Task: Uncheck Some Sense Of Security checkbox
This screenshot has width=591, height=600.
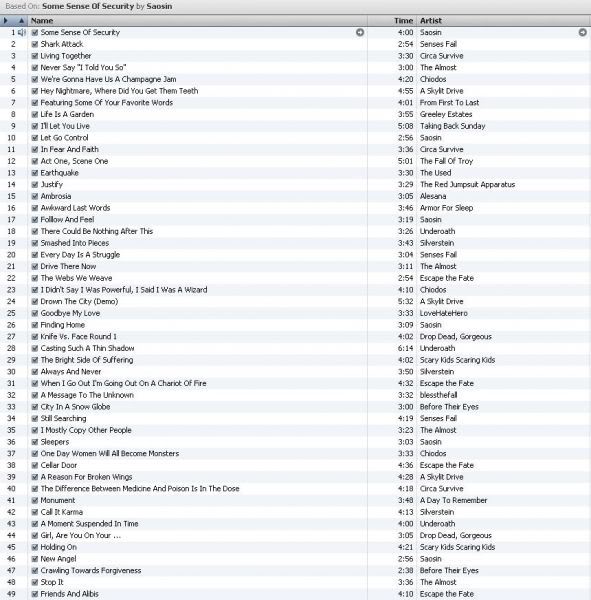Action: 35,33
